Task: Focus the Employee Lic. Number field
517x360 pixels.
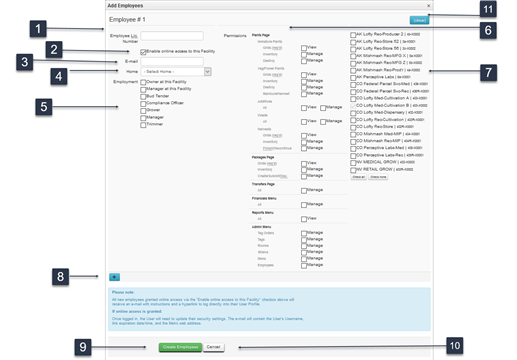Action: pyautogui.click(x=172, y=36)
